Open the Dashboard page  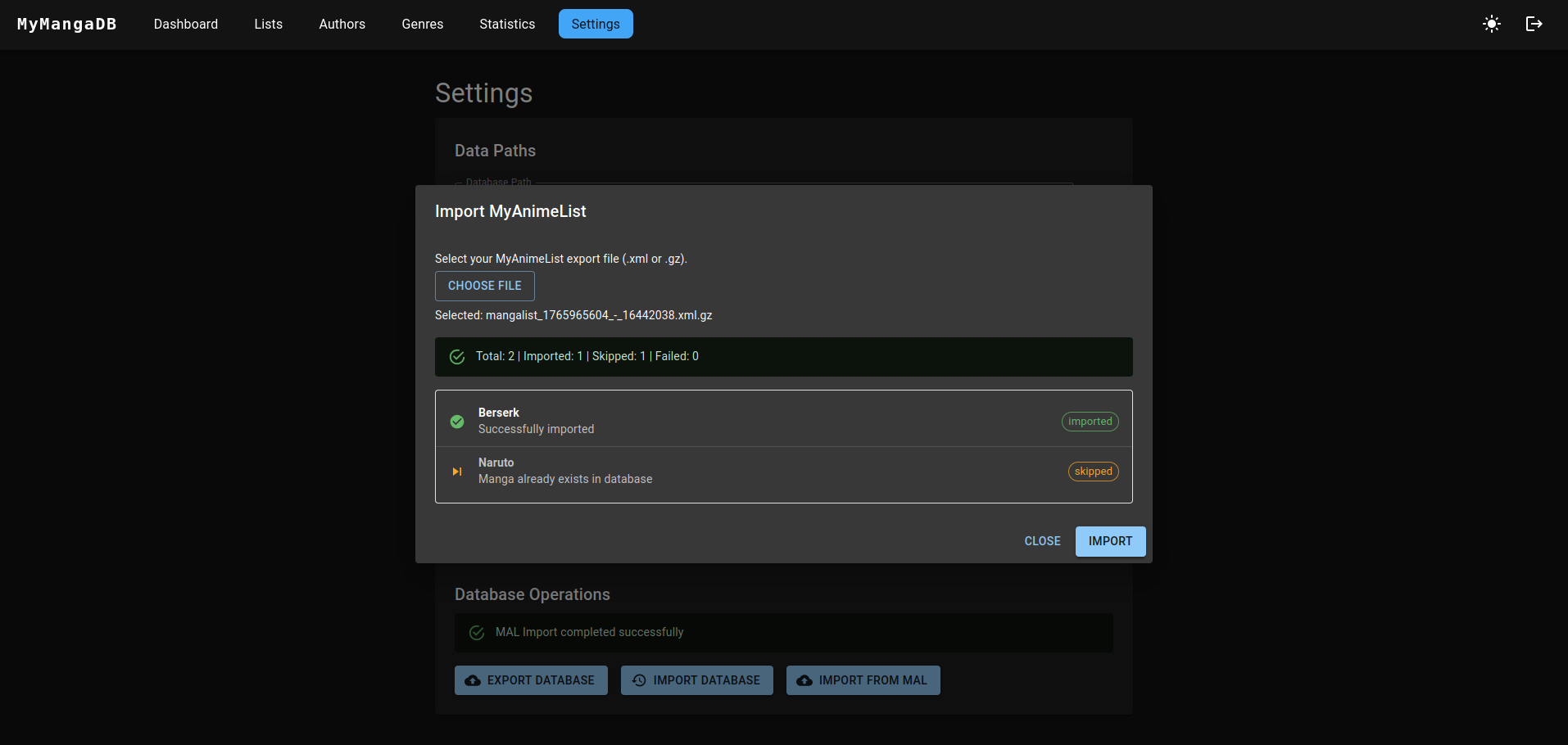(x=186, y=24)
